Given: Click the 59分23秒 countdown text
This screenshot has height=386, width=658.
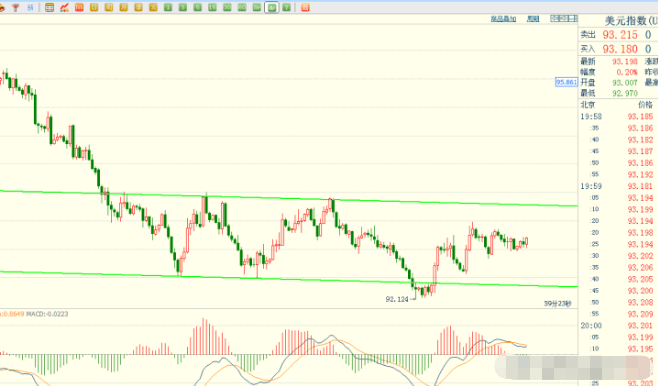Looking at the screenshot, I should click(x=557, y=303).
